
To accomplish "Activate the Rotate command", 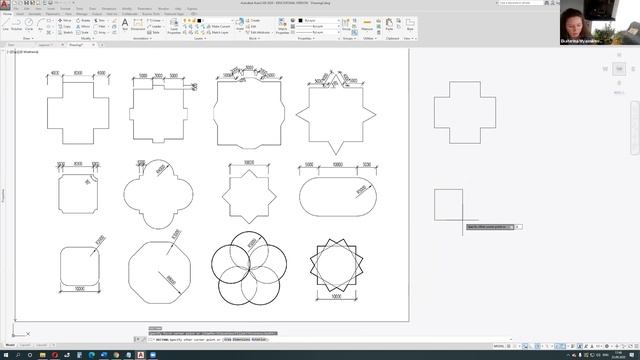I will (83, 20).
